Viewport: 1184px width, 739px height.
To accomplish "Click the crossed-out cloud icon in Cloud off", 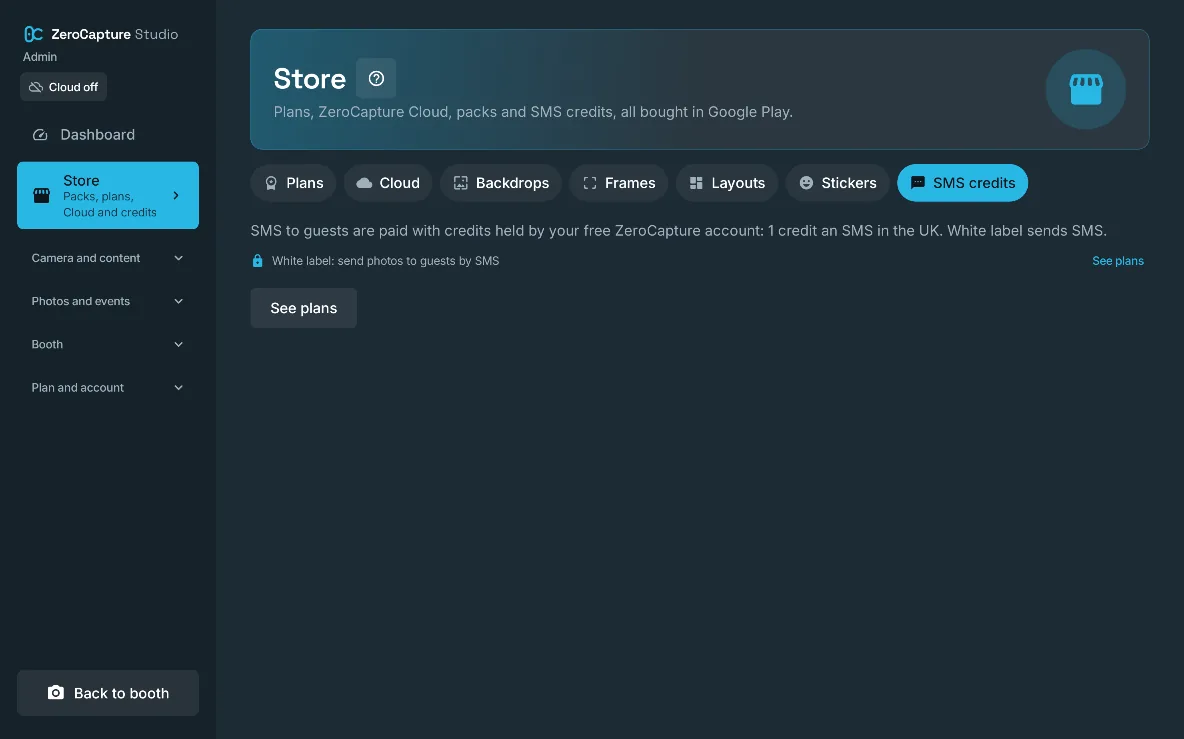I will 35,87.
